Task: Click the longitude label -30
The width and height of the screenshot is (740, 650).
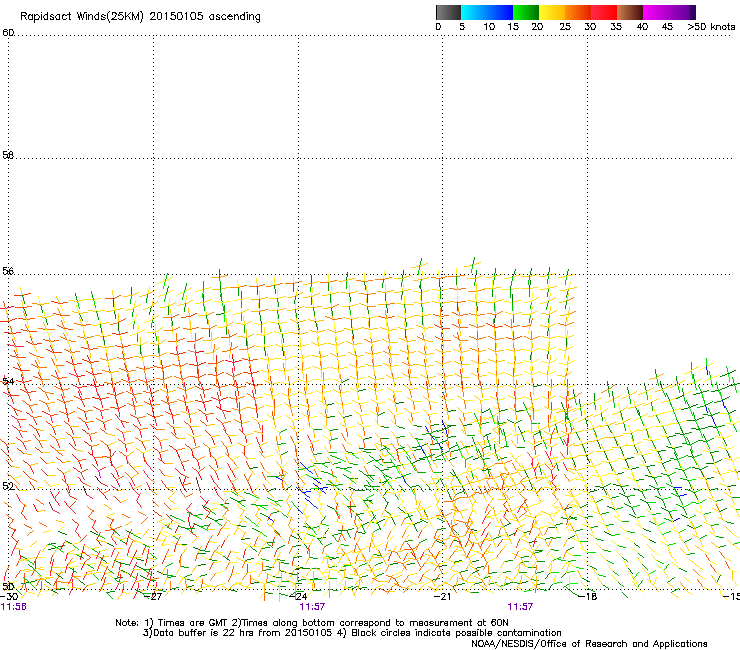Action: pos(9,597)
